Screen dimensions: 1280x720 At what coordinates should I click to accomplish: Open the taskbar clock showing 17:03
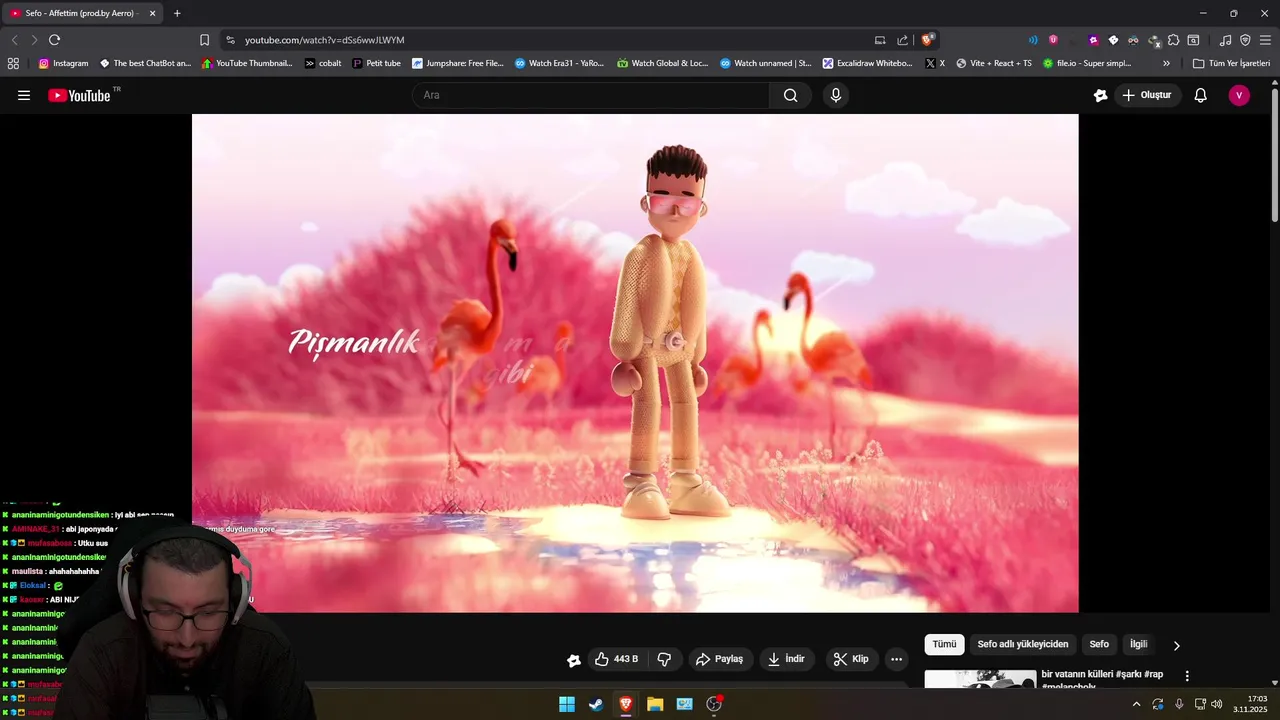pyautogui.click(x=1250, y=704)
